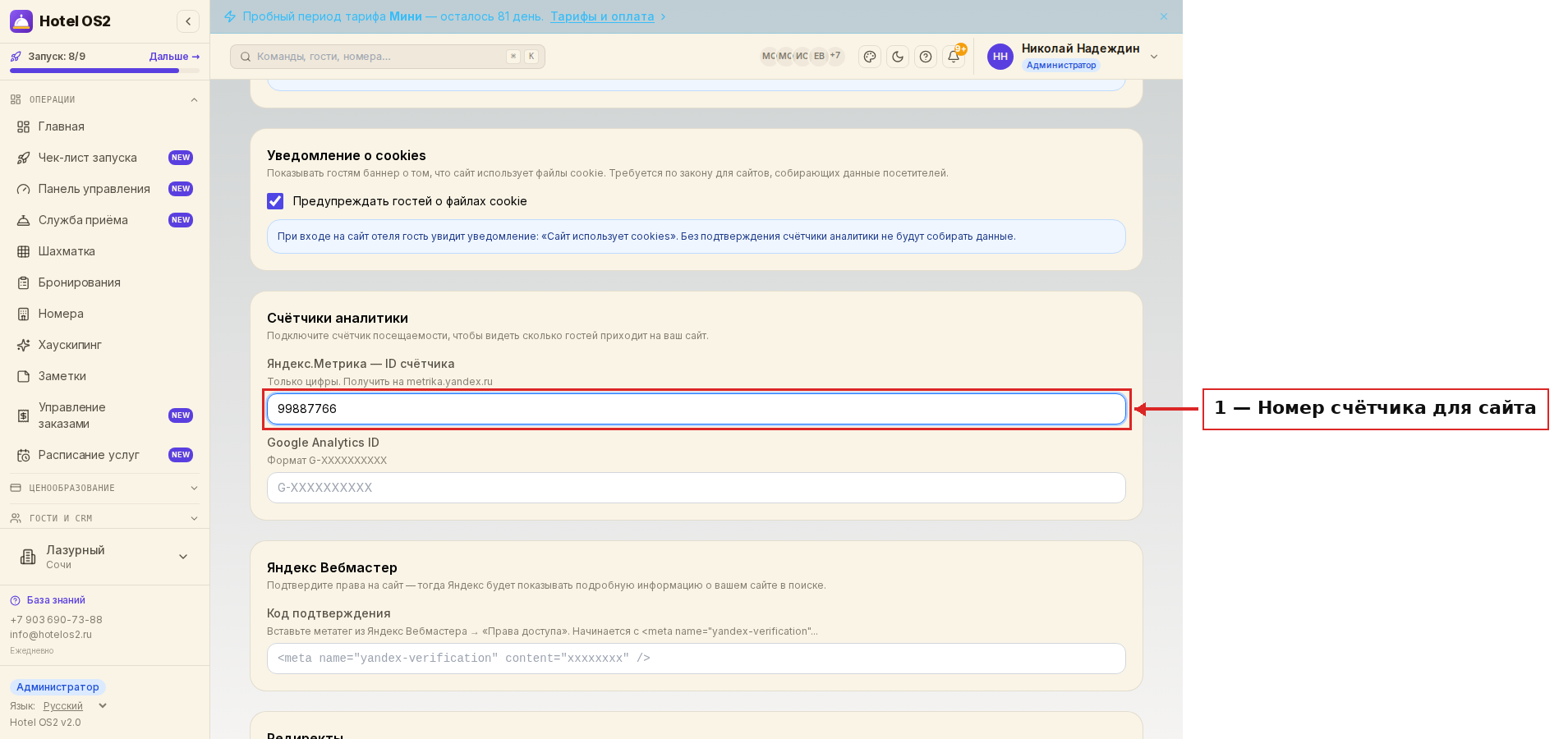
Task: Click the info@hotelos2.ru email
Action: (51, 635)
